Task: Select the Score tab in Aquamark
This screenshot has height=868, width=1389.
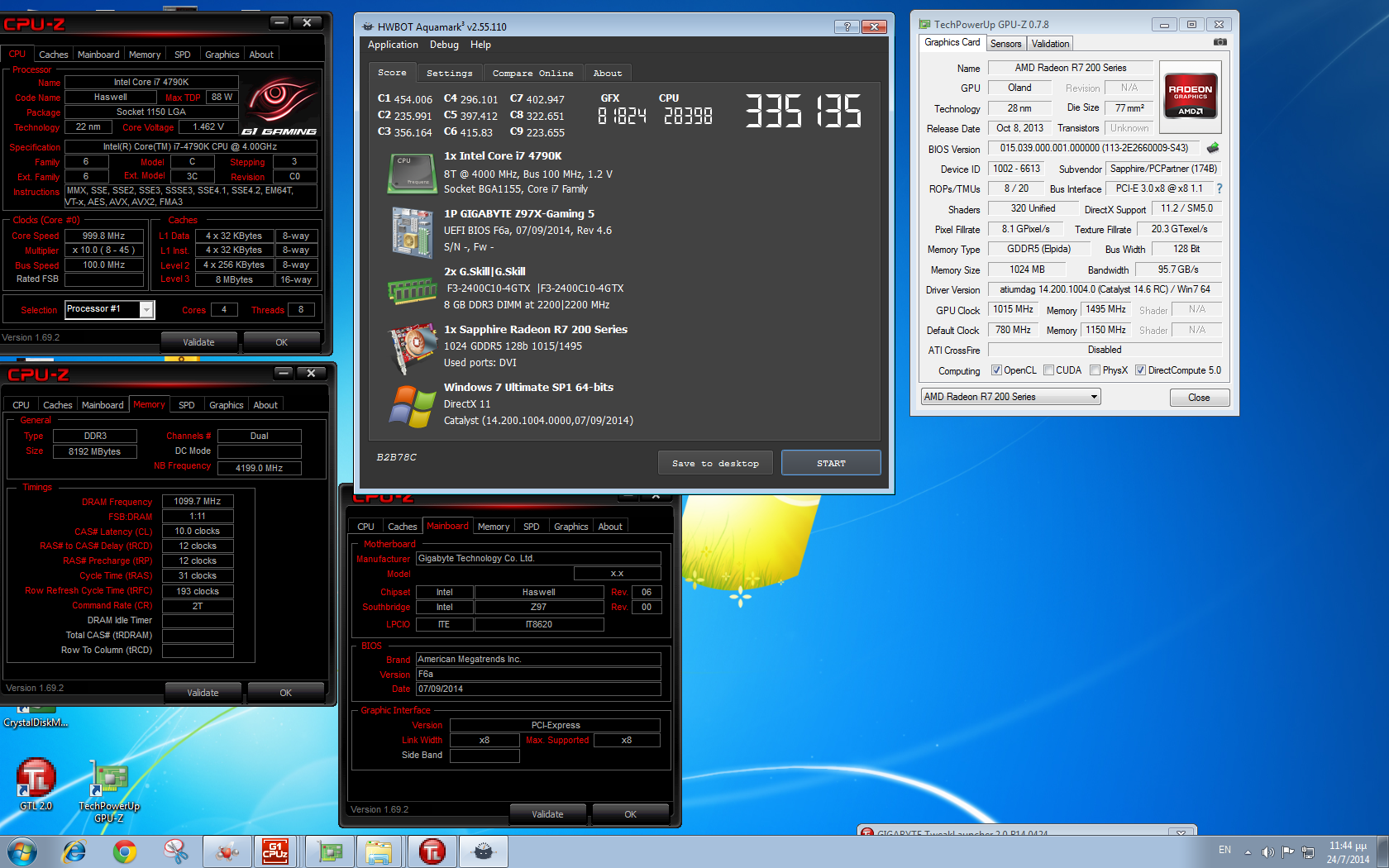Action: coord(392,73)
